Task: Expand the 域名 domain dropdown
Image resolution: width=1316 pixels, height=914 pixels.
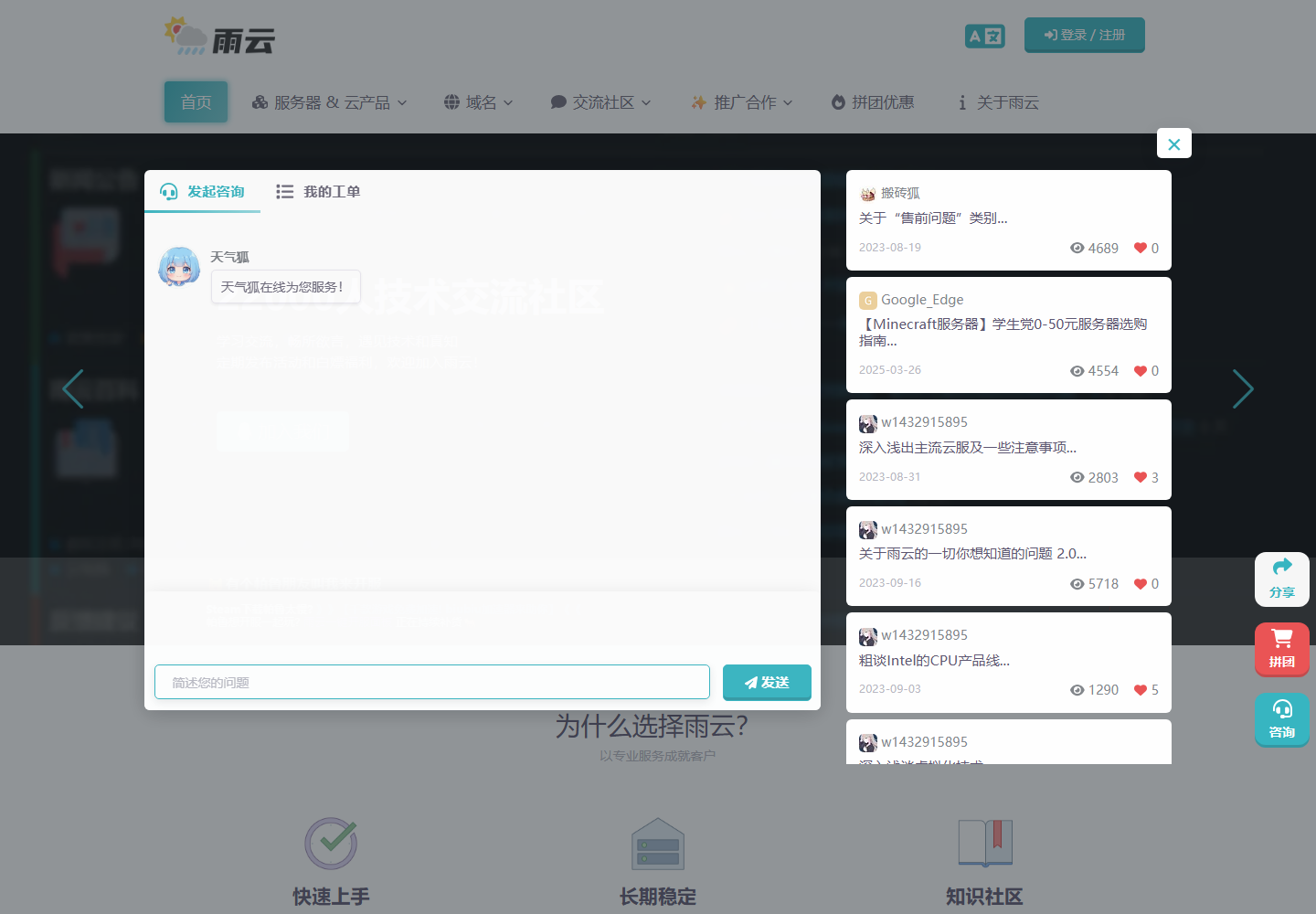Action: pos(479,102)
